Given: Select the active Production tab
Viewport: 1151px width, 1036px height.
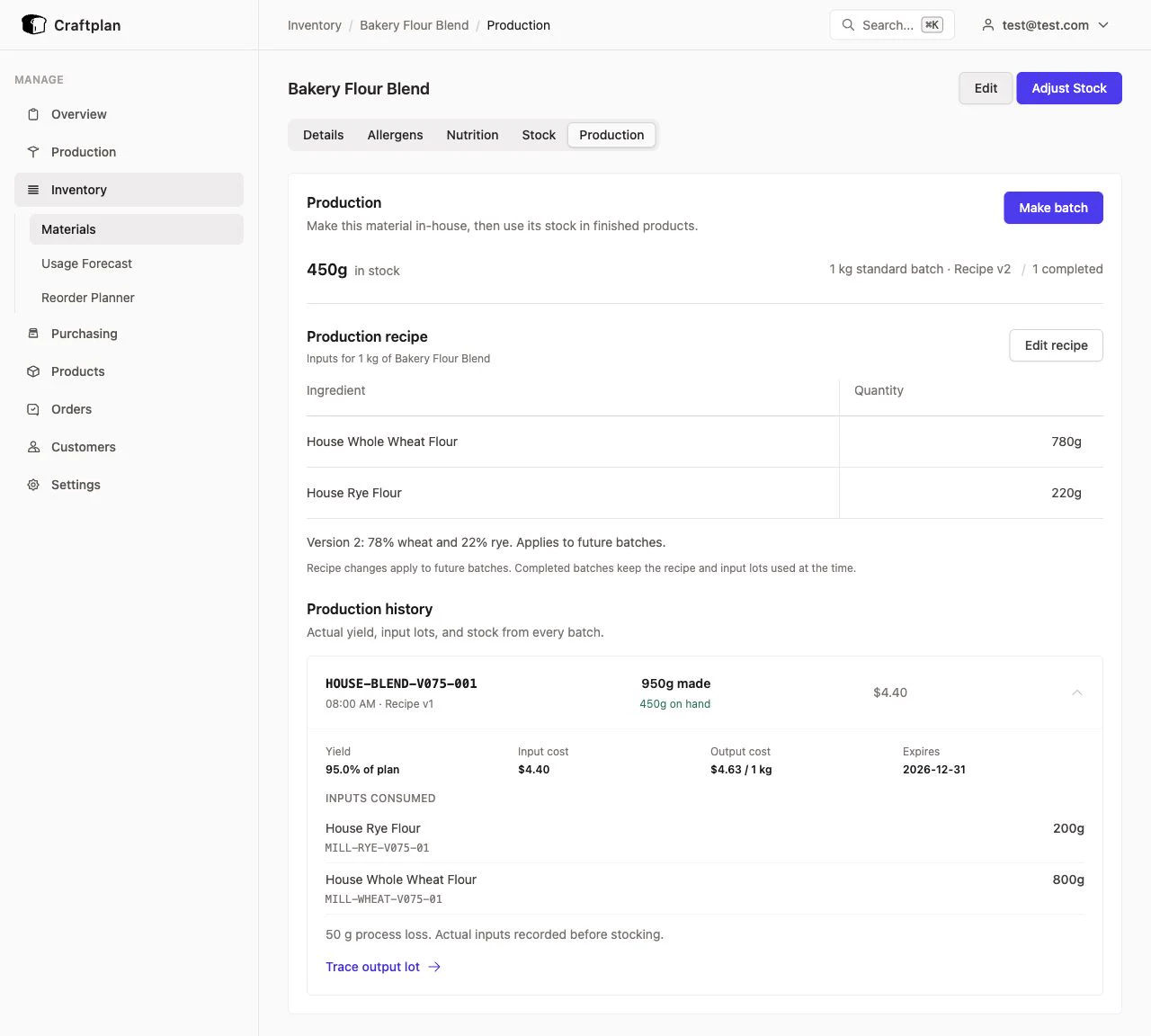Looking at the screenshot, I should point(611,135).
